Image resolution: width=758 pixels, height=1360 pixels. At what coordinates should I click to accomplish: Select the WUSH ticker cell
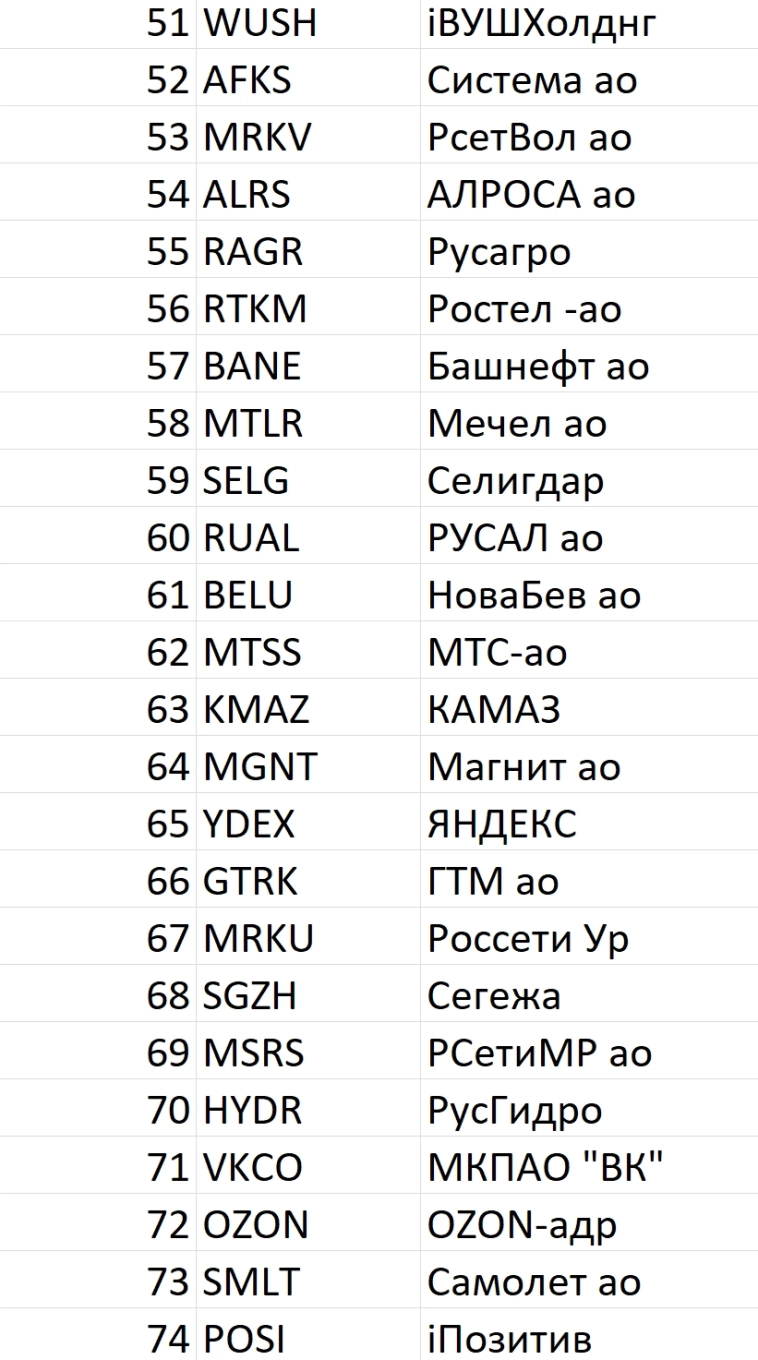[x=260, y=22]
